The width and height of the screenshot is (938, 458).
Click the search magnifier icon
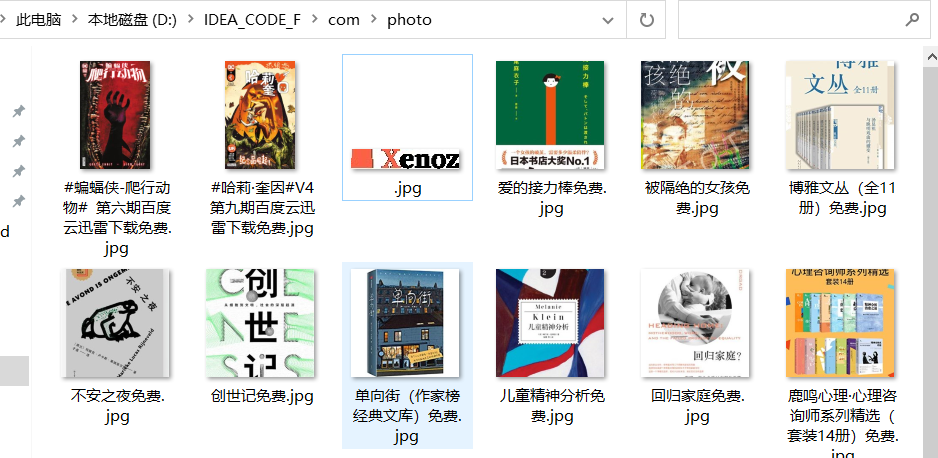tap(912, 20)
